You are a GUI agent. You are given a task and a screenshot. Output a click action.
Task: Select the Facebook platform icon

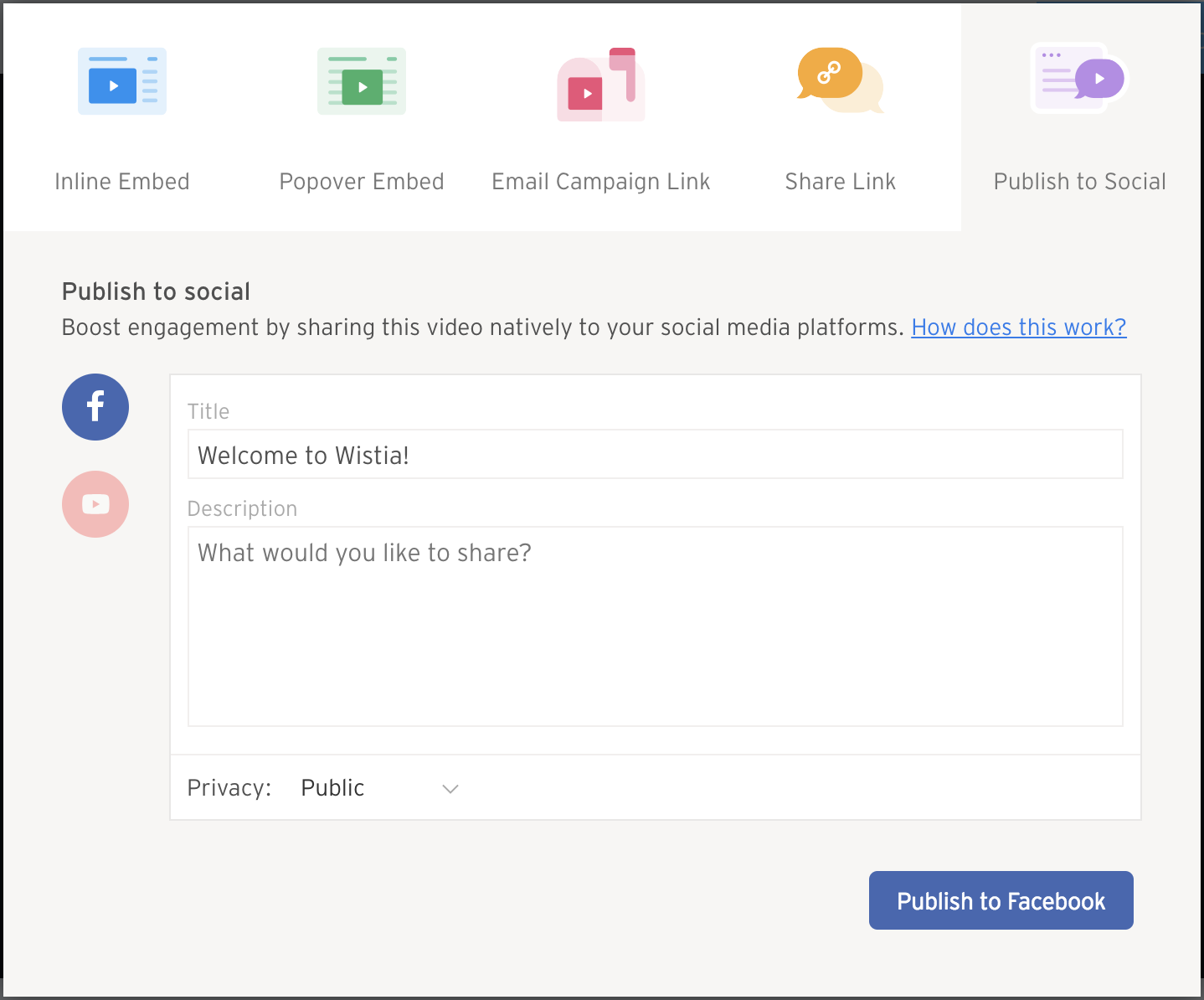click(x=95, y=407)
